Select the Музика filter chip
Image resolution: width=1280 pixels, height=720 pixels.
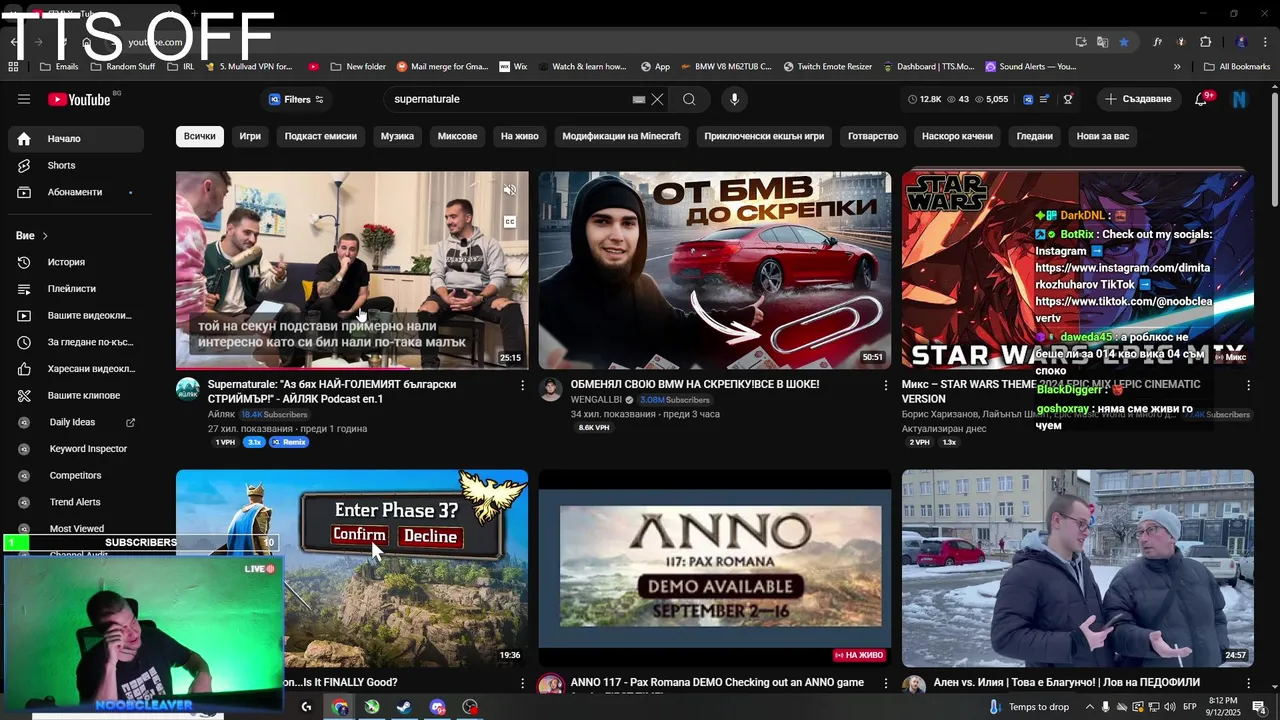pyautogui.click(x=397, y=136)
